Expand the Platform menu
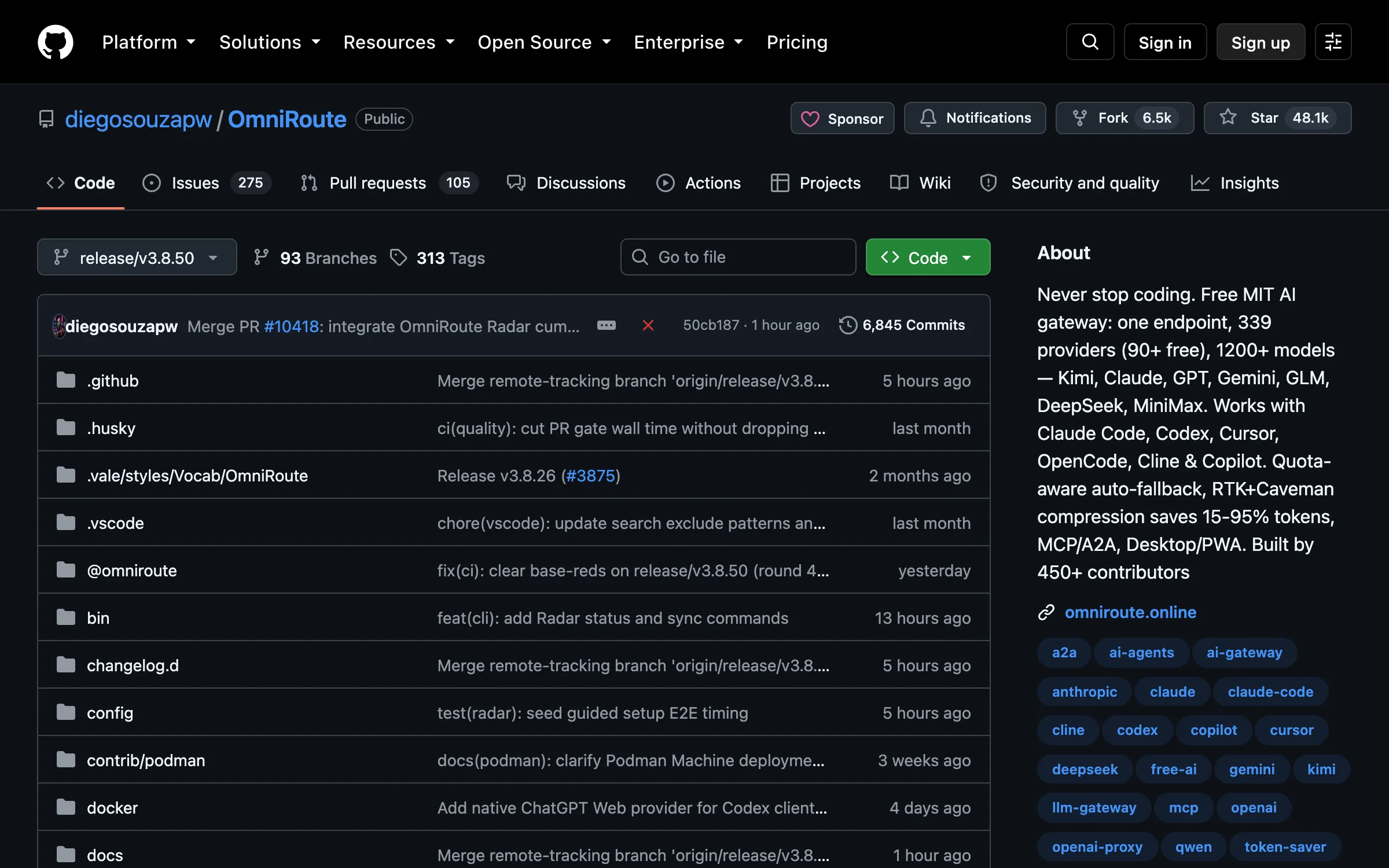 [149, 42]
